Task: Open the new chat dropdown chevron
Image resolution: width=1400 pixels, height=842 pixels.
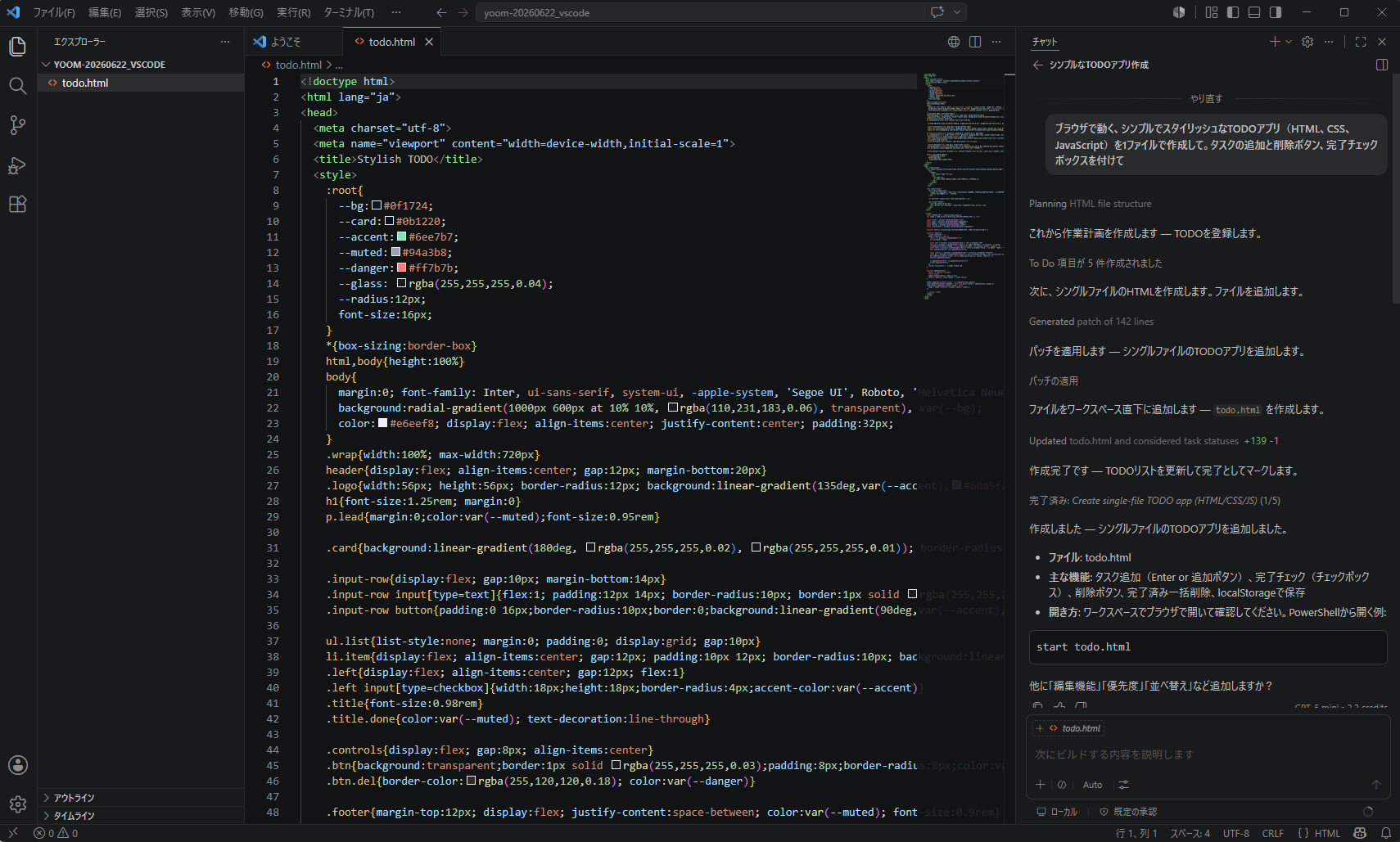Action: [1289, 42]
